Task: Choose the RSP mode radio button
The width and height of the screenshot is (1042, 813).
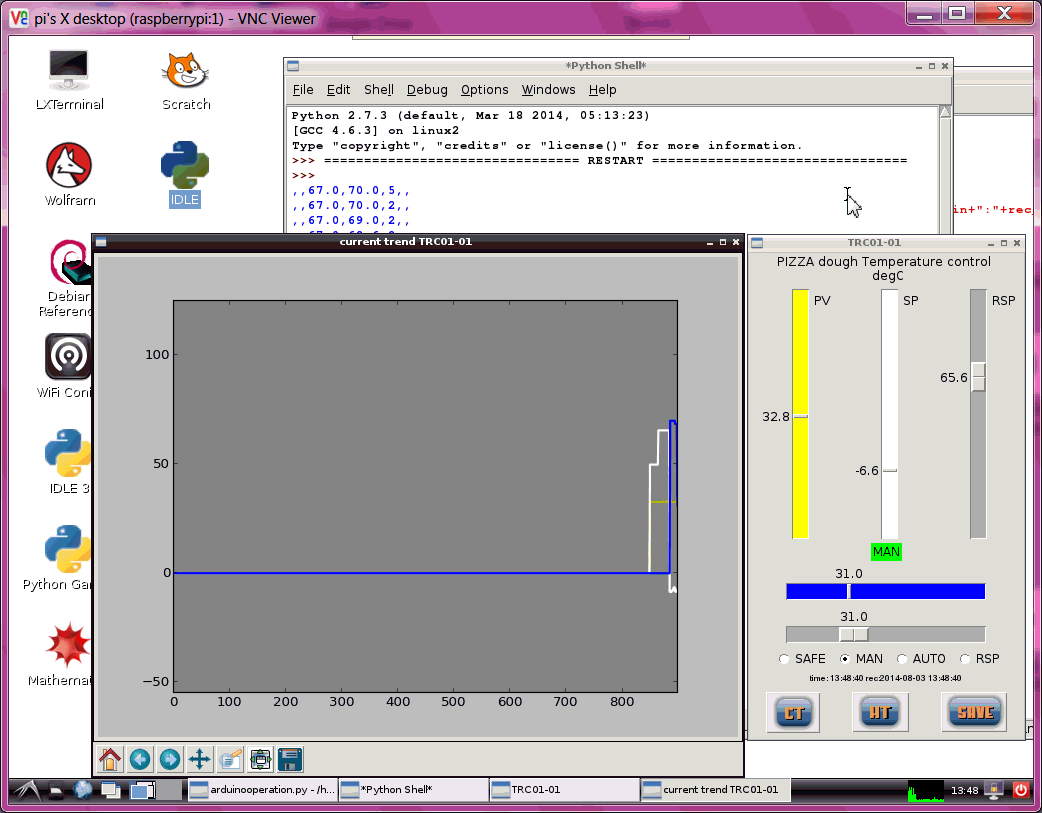Action: (966, 659)
